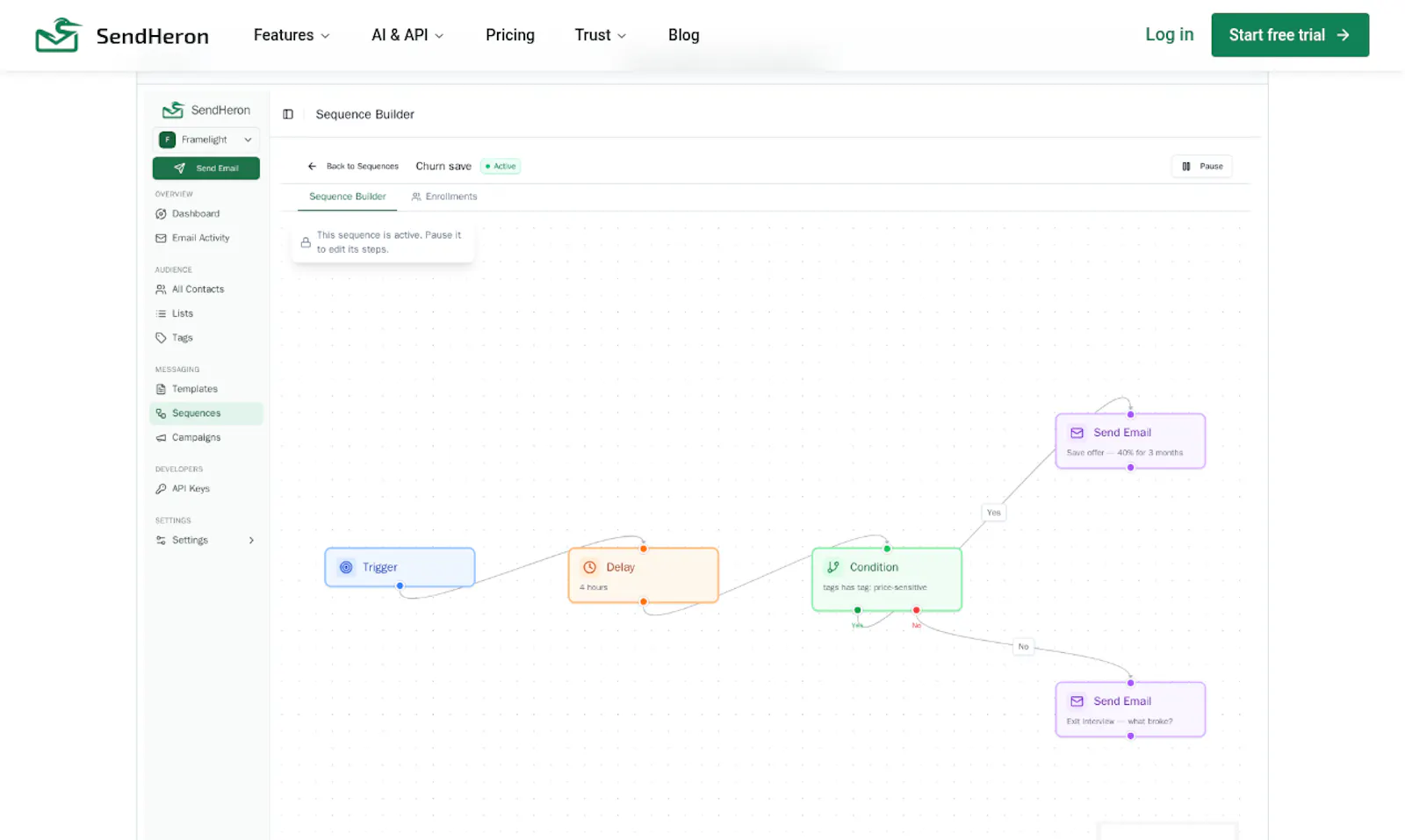The width and height of the screenshot is (1405, 840).
Task: Click the Dashboard gauge icon in the sidebar
Action: click(161, 214)
